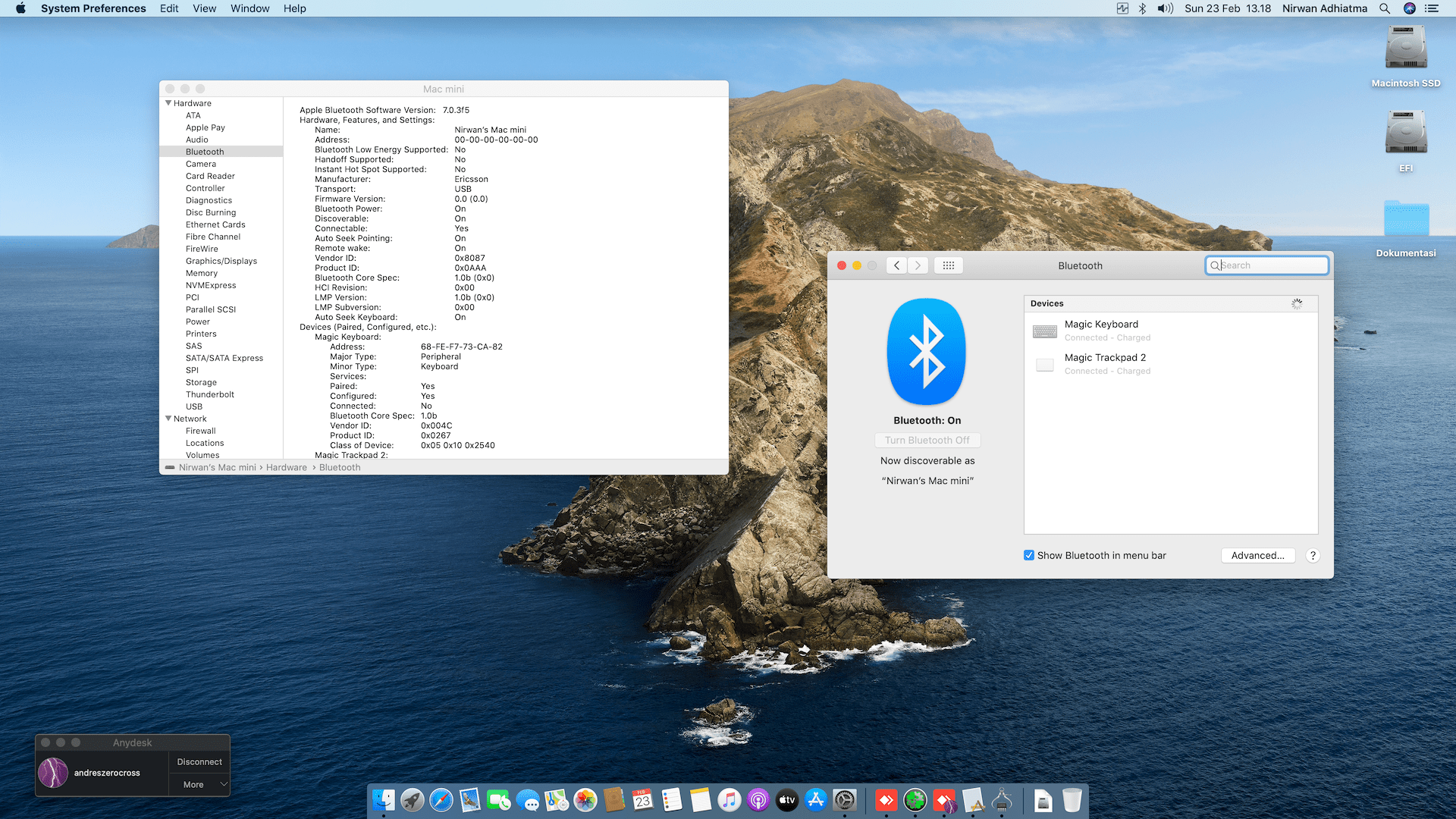Click the date and time in menu bar
This screenshot has height=819, width=1456.
click(x=1228, y=8)
